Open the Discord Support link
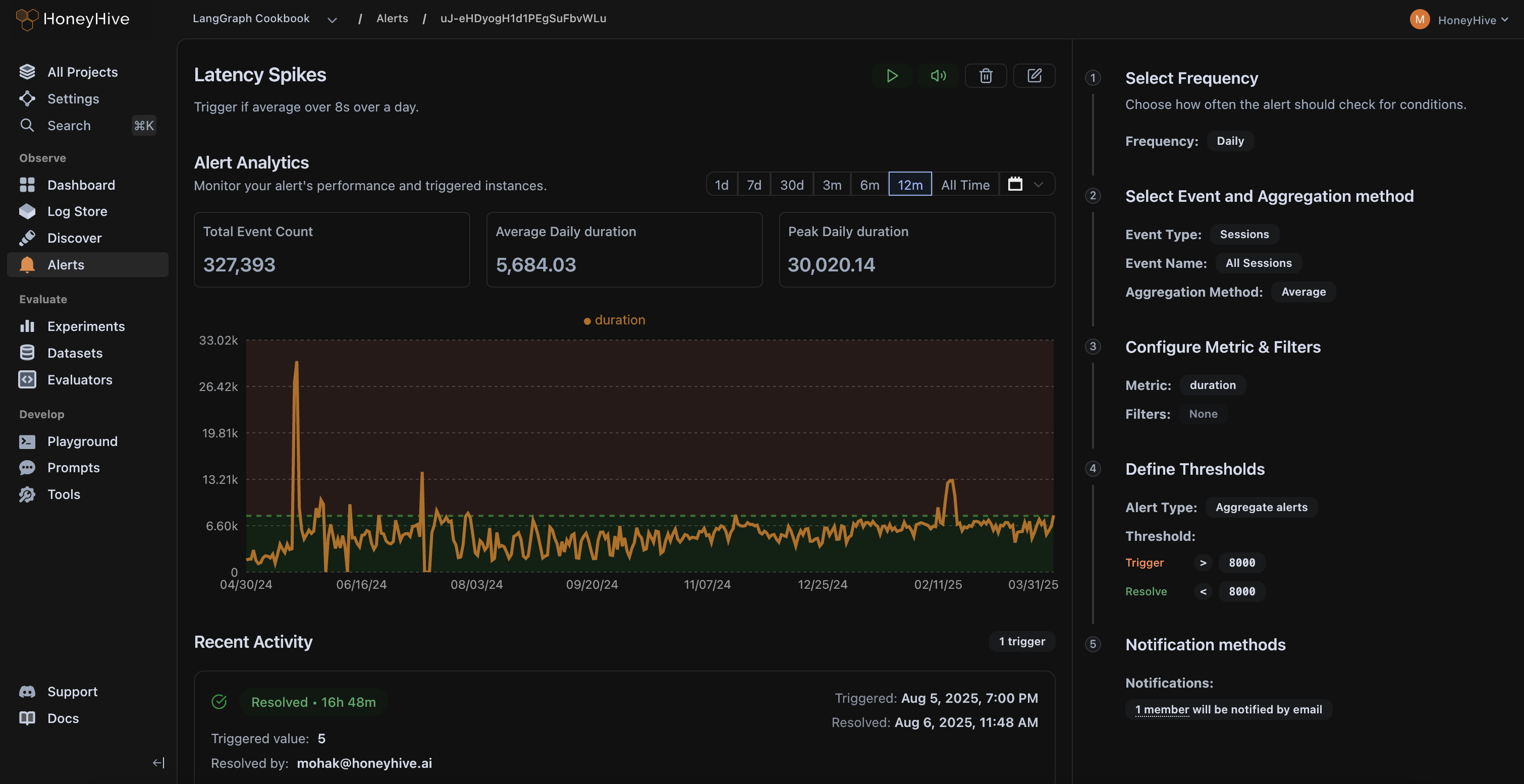1524x784 pixels. click(x=72, y=691)
